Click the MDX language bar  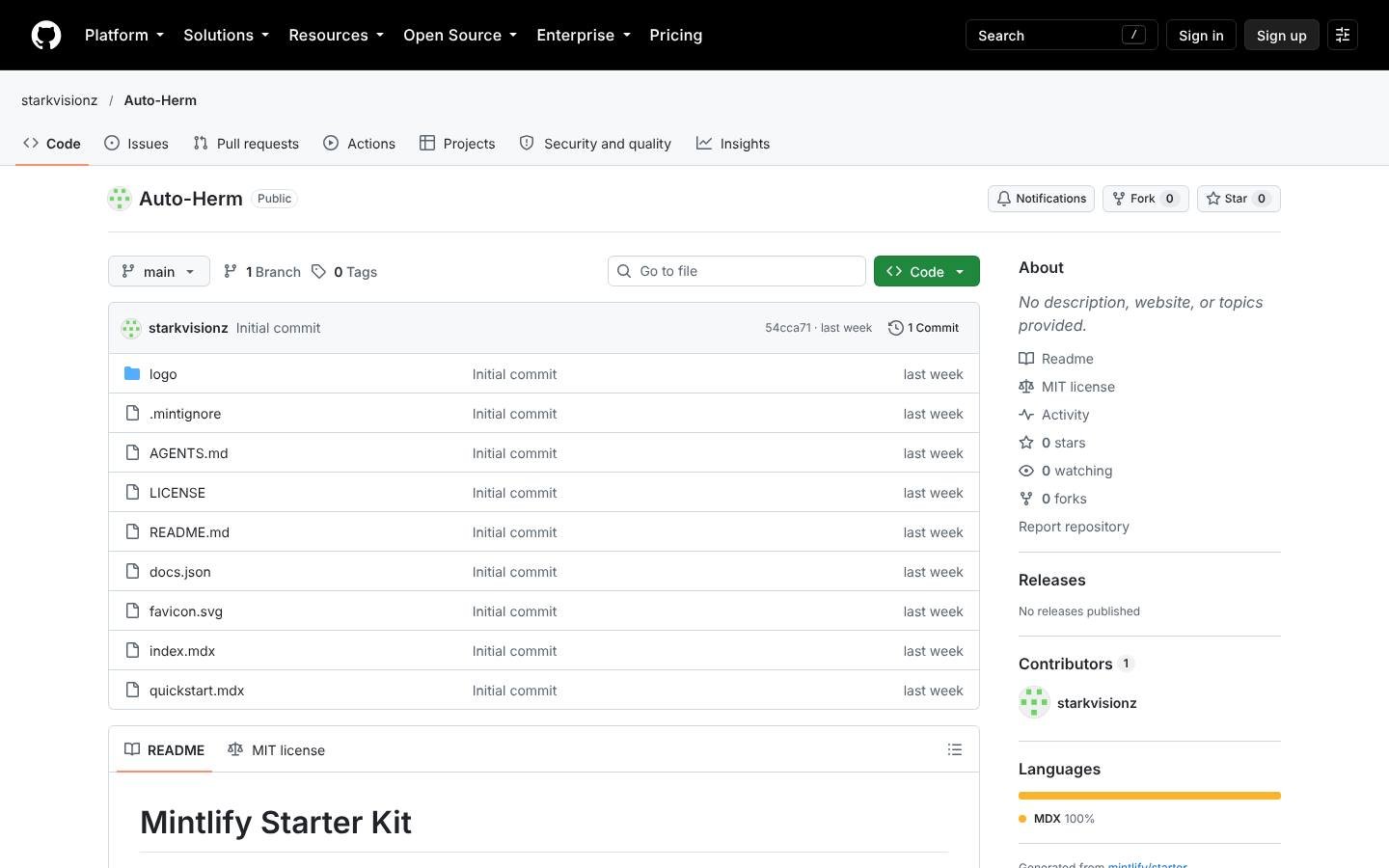pyautogui.click(x=1150, y=796)
